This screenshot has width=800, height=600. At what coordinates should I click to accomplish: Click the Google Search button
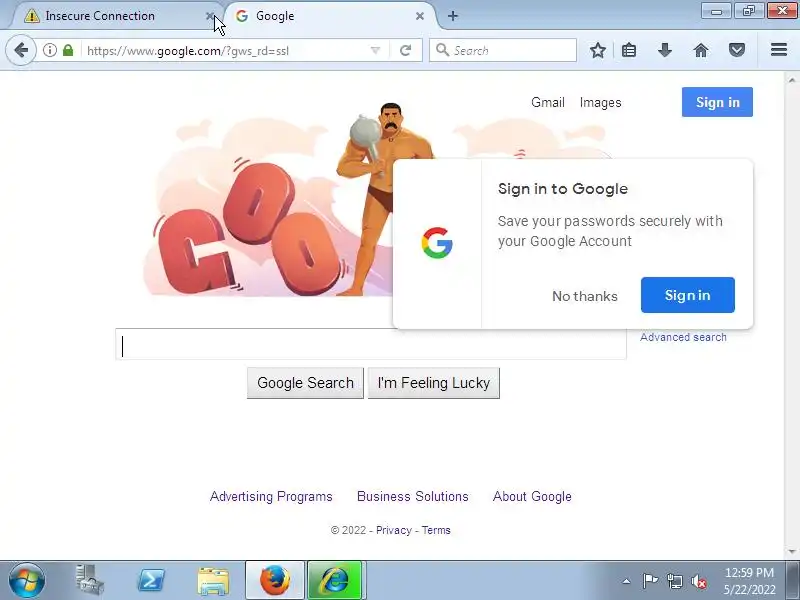pyautogui.click(x=305, y=383)
